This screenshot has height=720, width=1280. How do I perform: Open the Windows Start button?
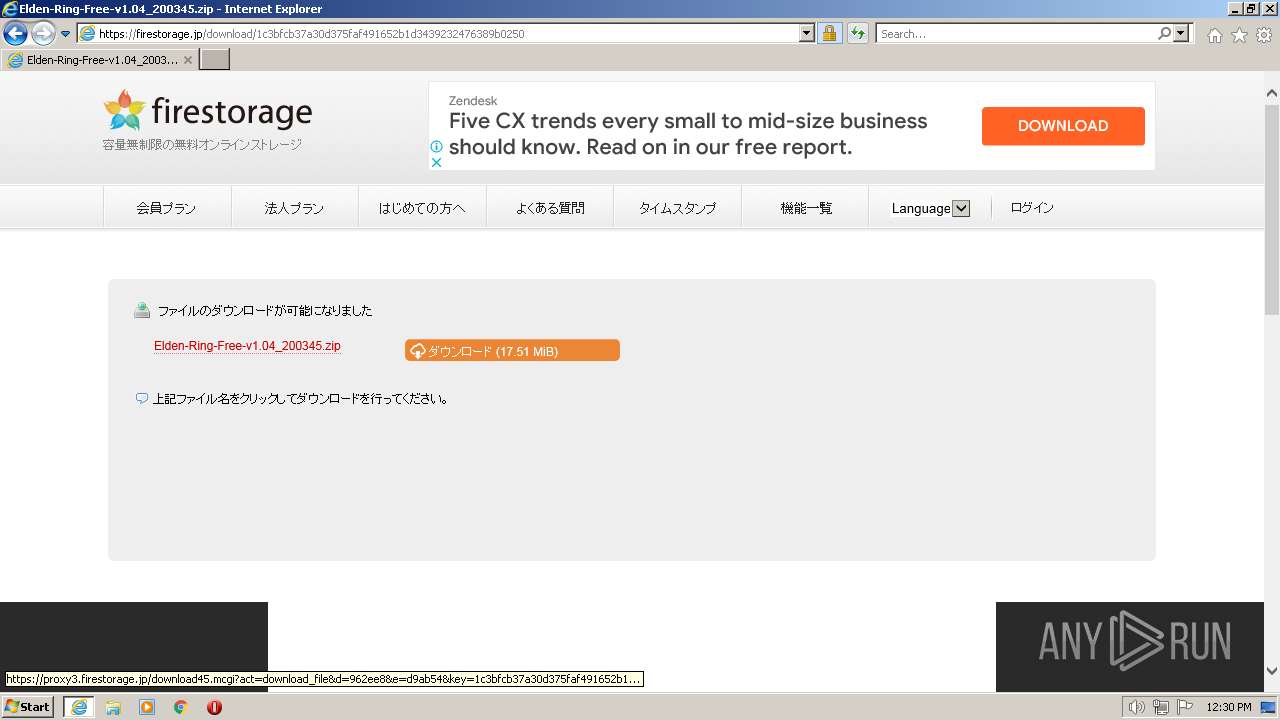coord(28,707)
